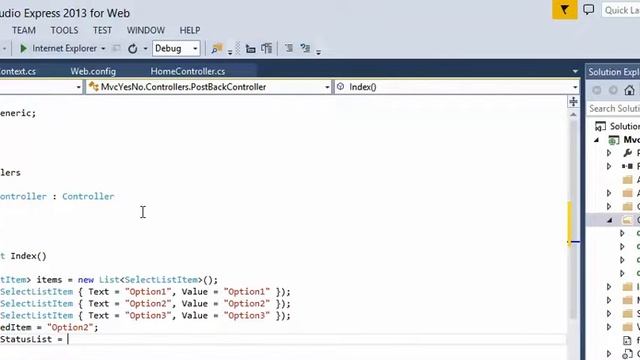The height and width of the screenshot is (360, 640).
Task: Collapse the highlighted open folder node
Action: (x=610, y=220)
